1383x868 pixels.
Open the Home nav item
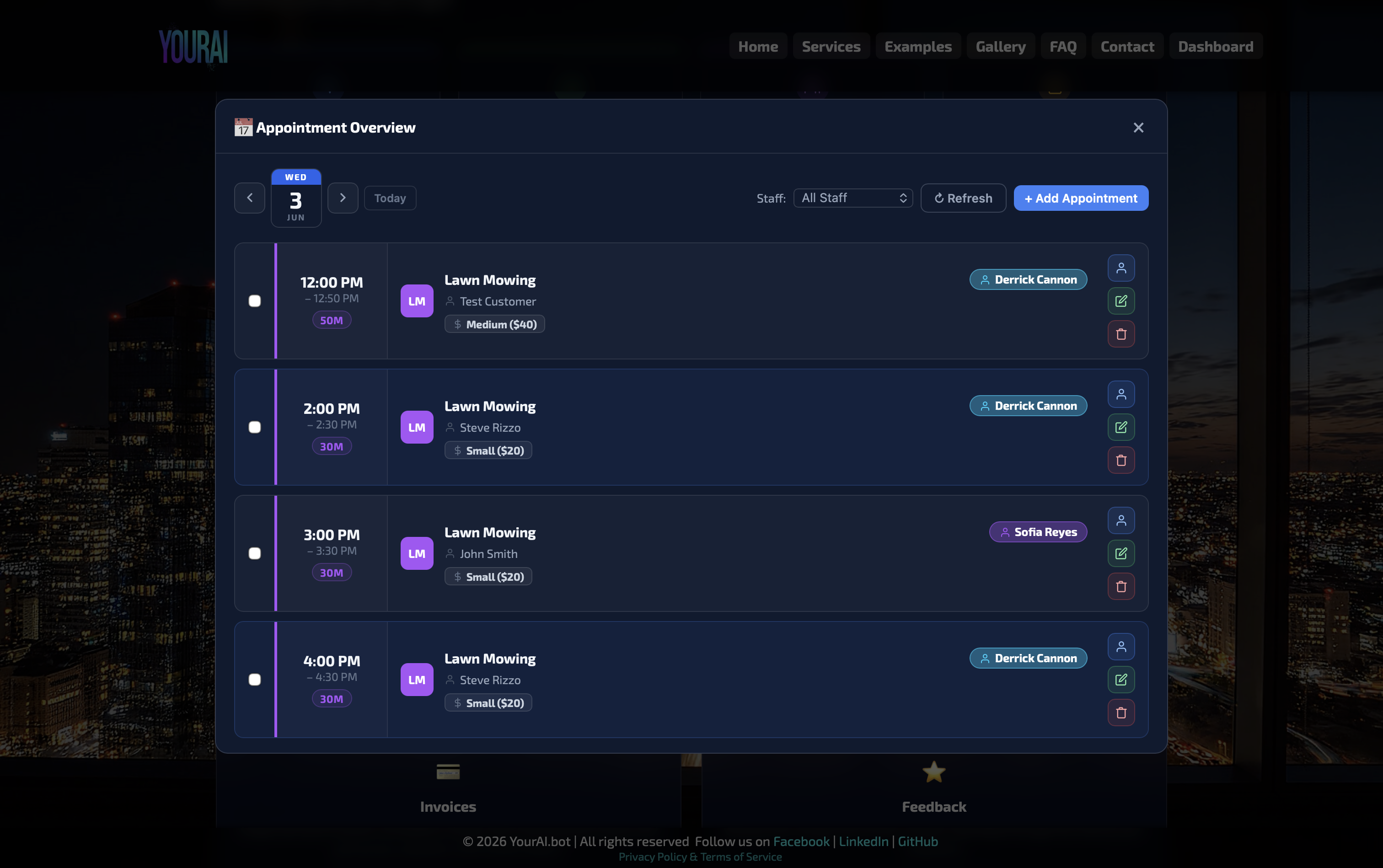(758, 47)
